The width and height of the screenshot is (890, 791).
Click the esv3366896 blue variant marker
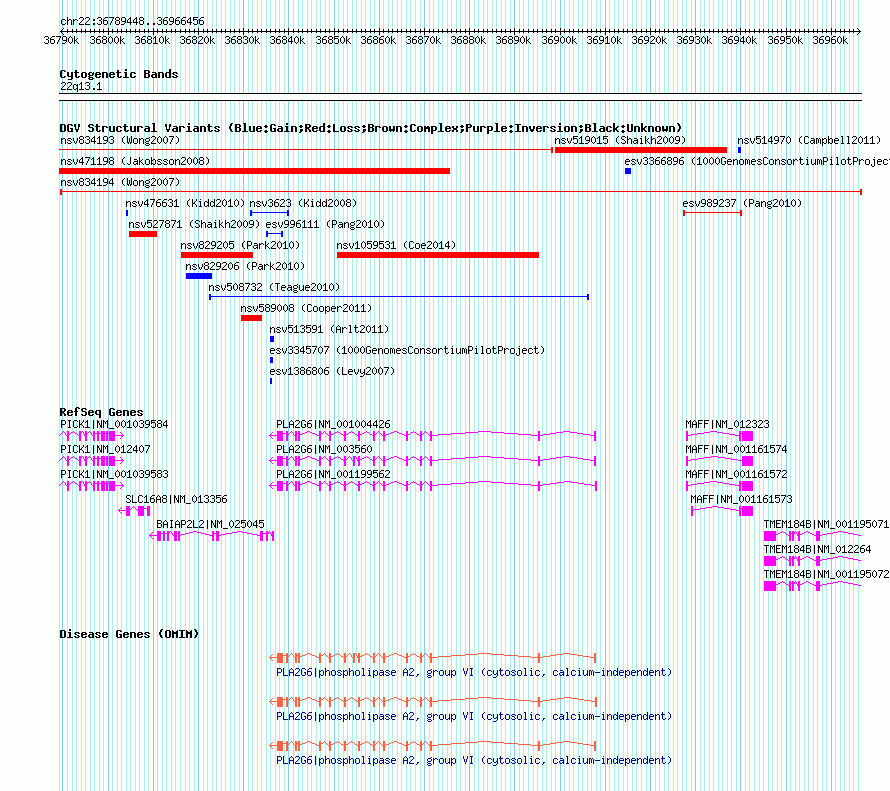point(628,171)
